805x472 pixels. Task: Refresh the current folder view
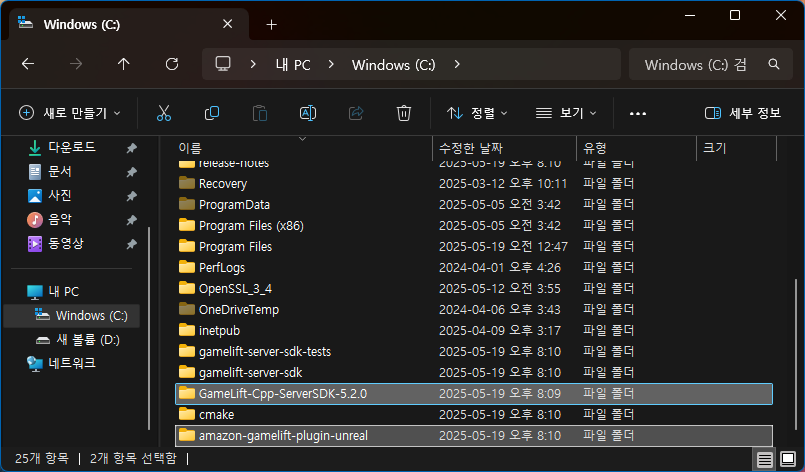(172, 64)
